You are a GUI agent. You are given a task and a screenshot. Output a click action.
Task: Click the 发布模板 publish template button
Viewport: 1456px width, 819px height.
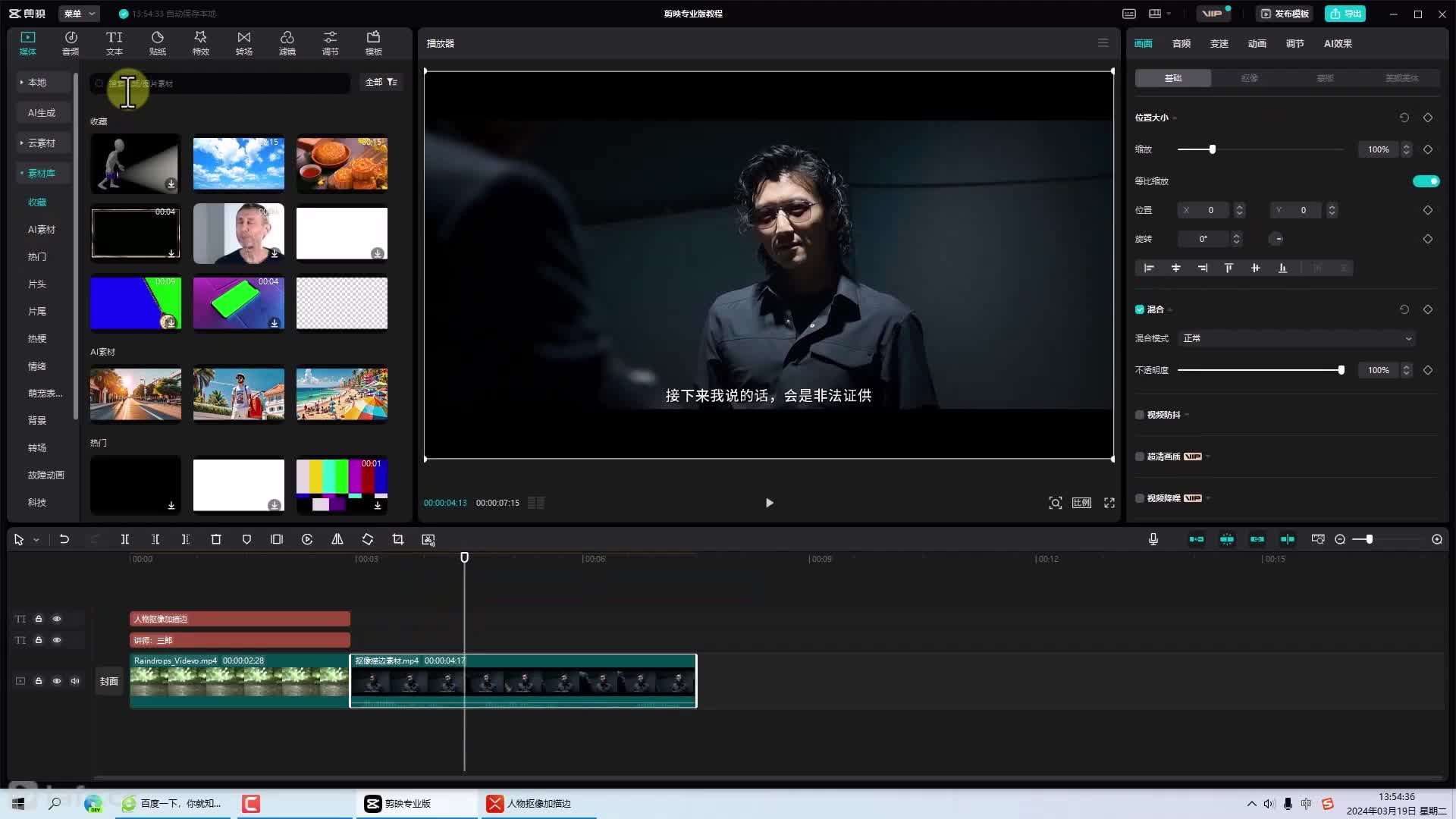(1284, 14)
